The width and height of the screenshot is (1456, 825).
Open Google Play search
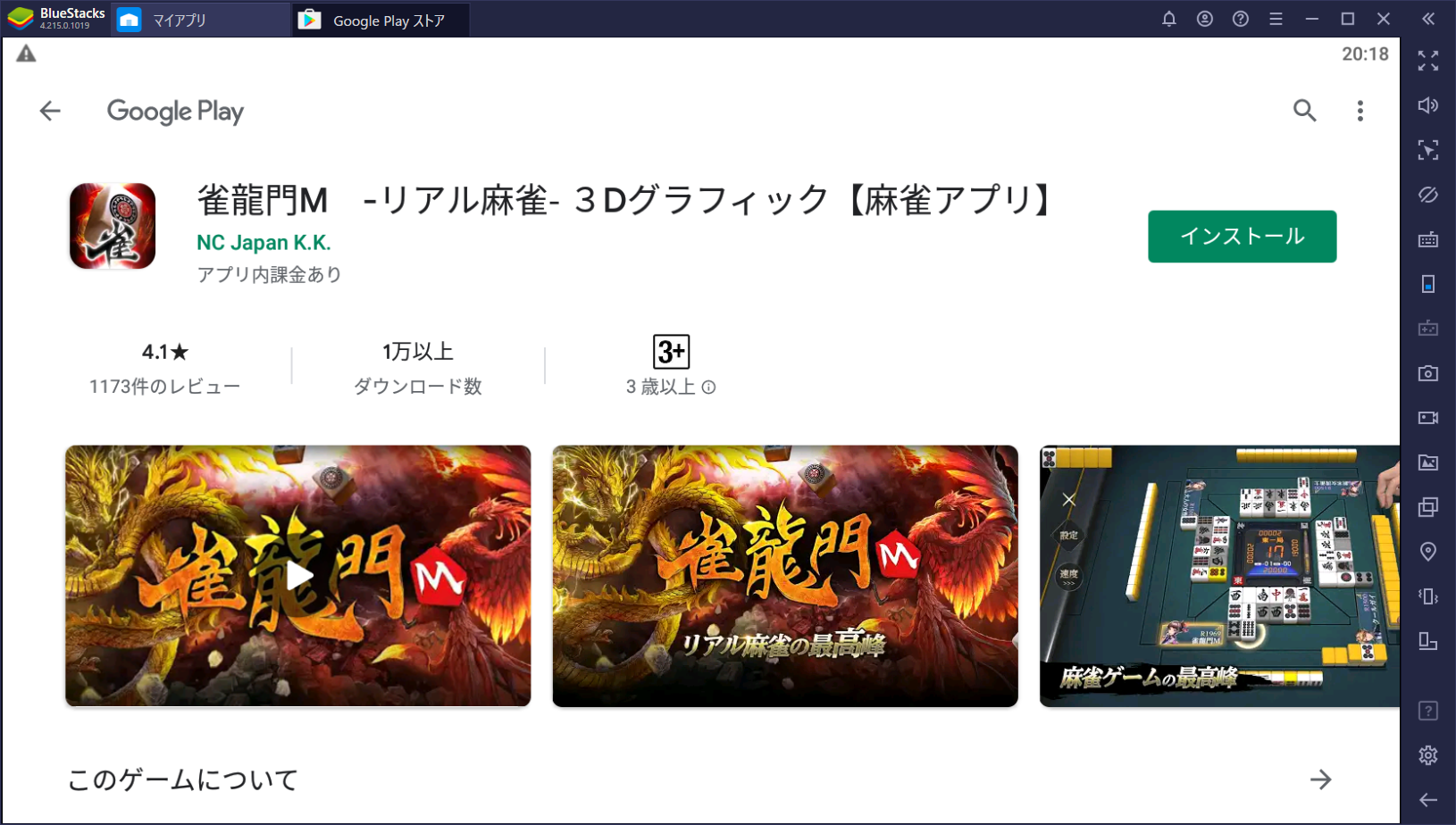point(1305,111)
